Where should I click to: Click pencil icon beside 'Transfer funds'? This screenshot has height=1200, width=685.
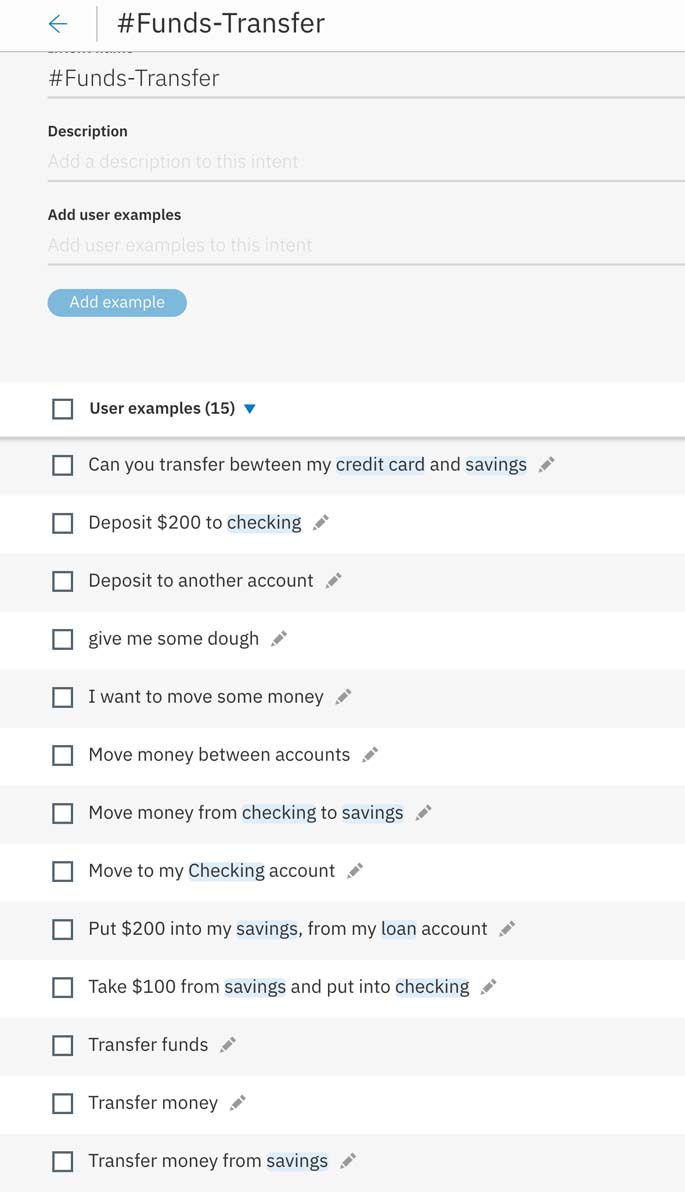pos(228,1045)
